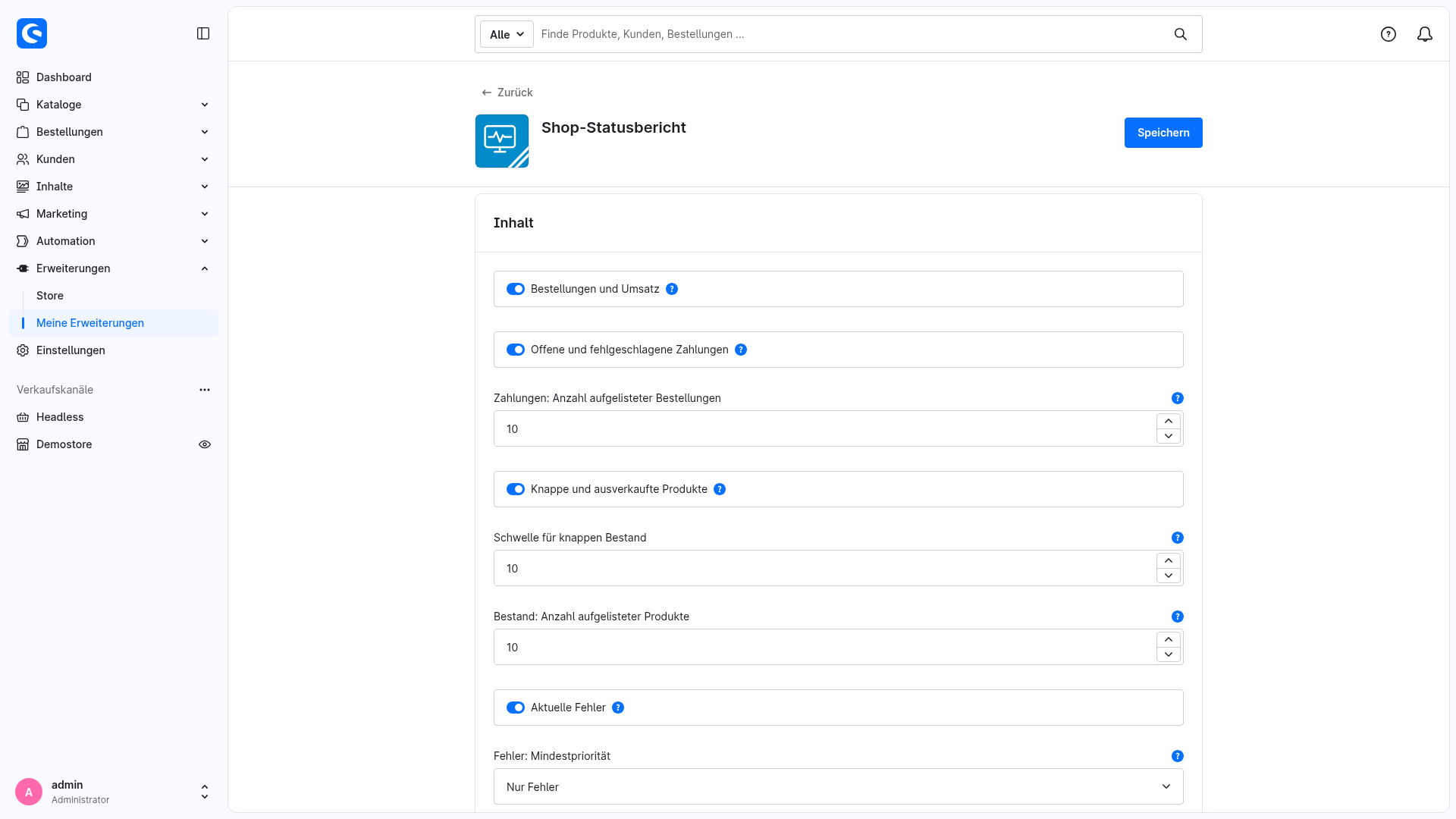Click the Speichern button
The image size is (1456, 819).
tap(1163, 133)
